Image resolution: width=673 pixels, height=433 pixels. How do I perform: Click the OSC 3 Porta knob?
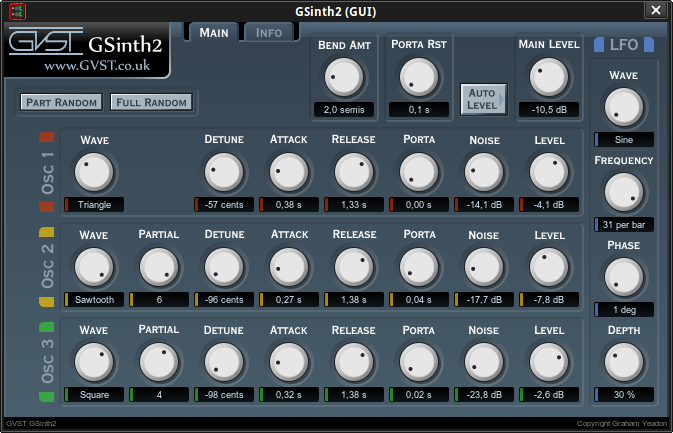point(419,362)
